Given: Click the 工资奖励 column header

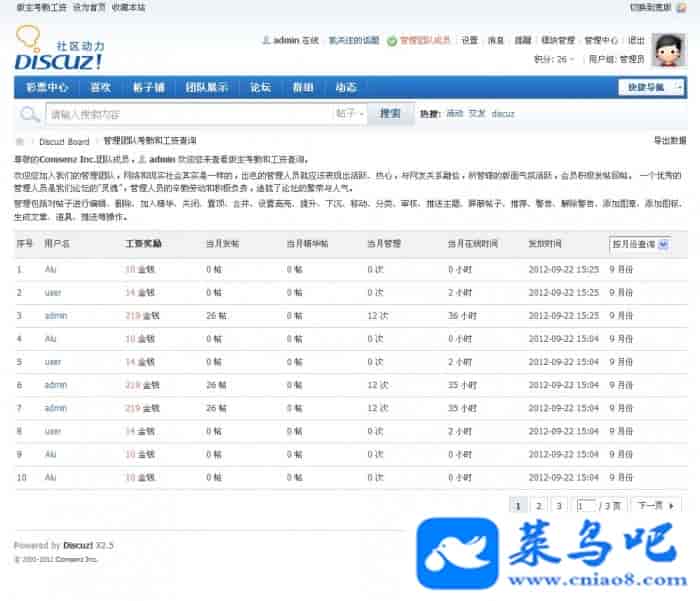Looking at the screenshot, I should (x=143, y=244).
